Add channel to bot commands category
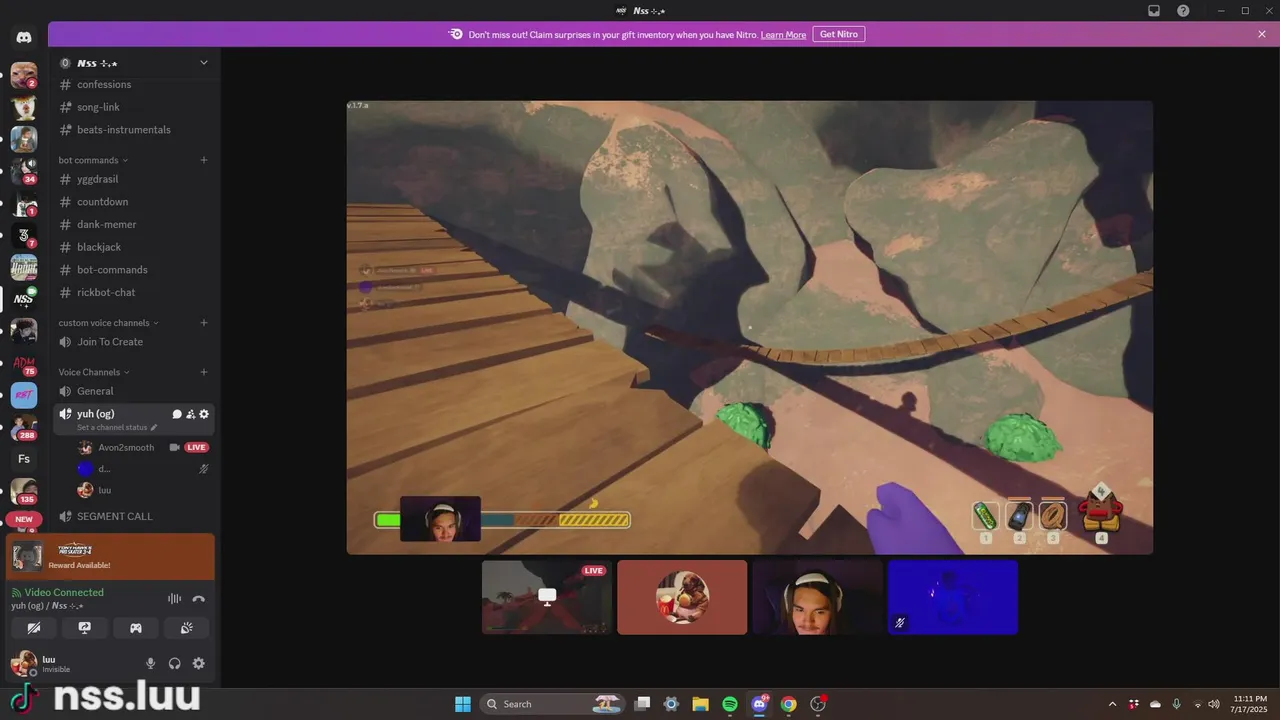Screen dimensions: 1280x720 [x=204, y=160]
